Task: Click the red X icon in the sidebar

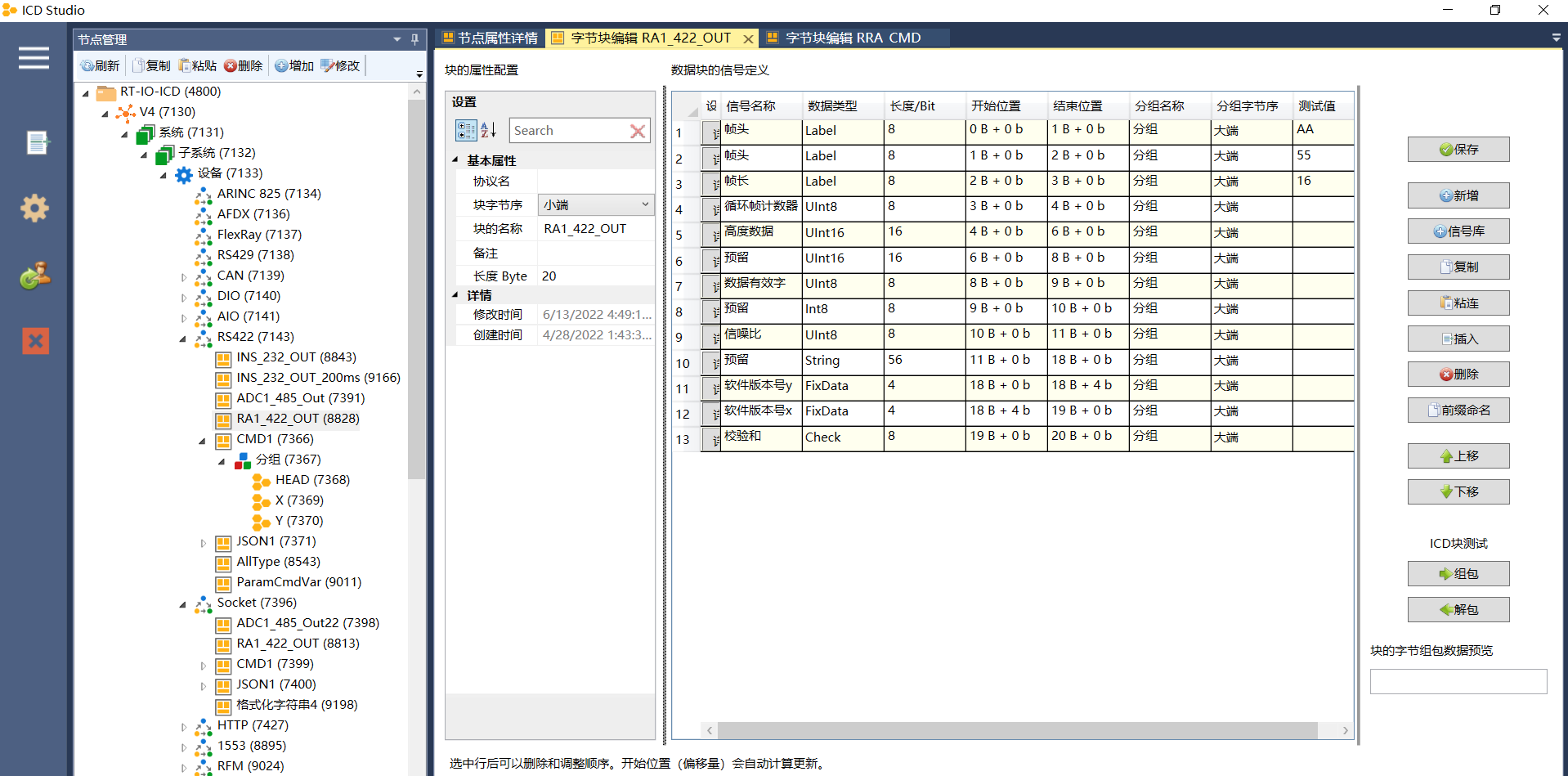Action: coord(35,341)
